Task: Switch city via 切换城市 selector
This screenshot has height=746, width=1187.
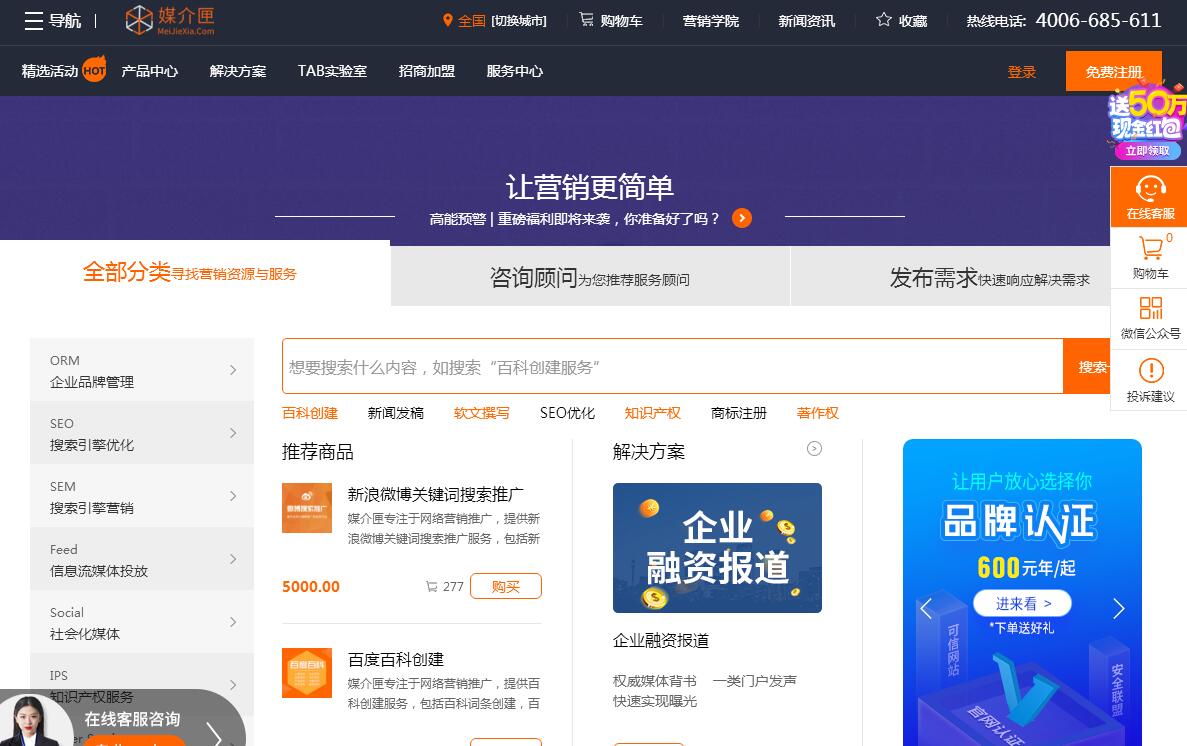Action: click(518, 21)
